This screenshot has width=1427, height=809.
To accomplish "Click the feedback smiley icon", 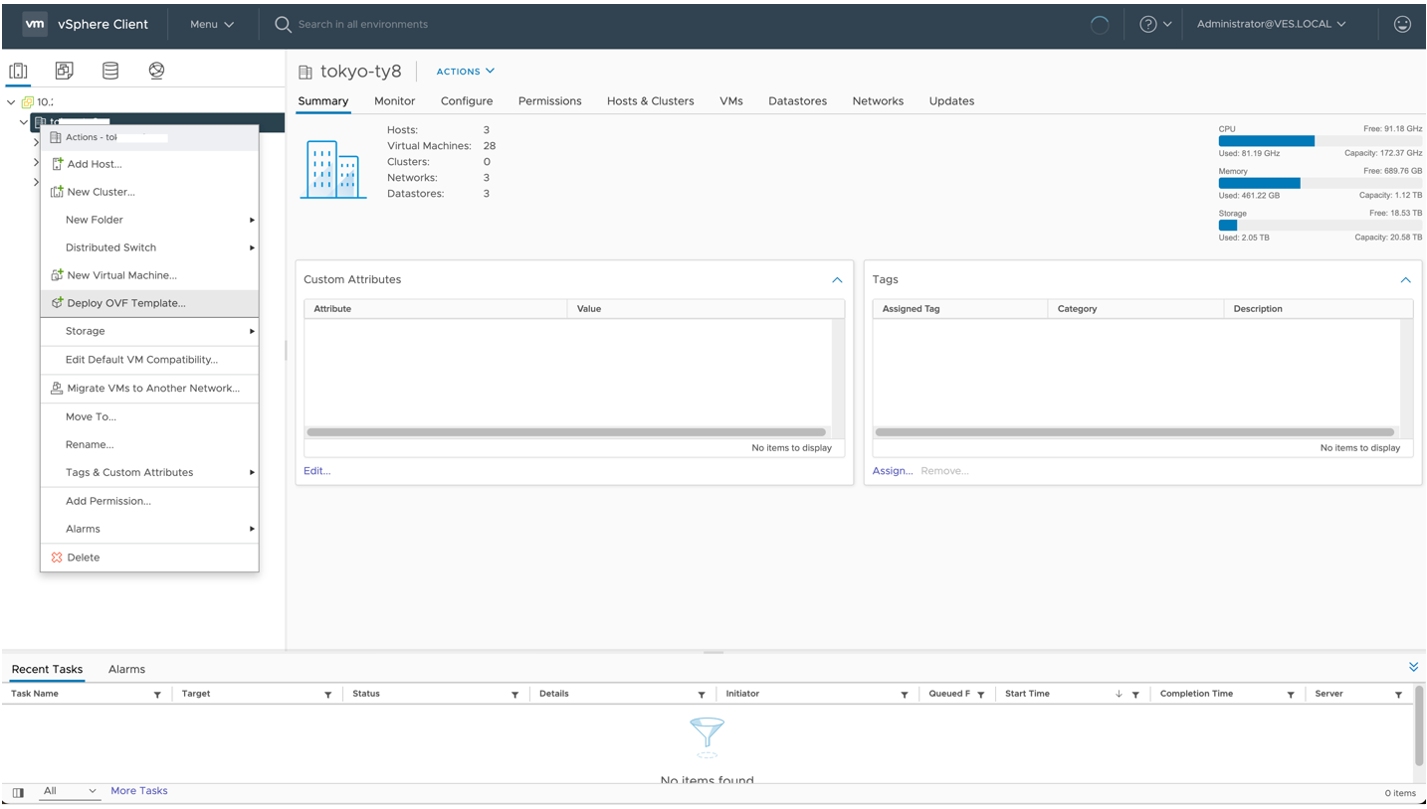I will point(1401,23).
